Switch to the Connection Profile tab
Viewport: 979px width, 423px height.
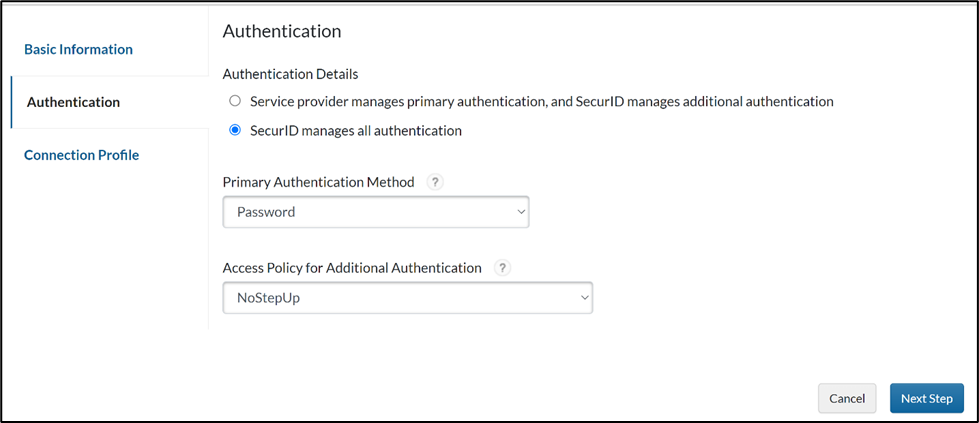tap(81, 155)
